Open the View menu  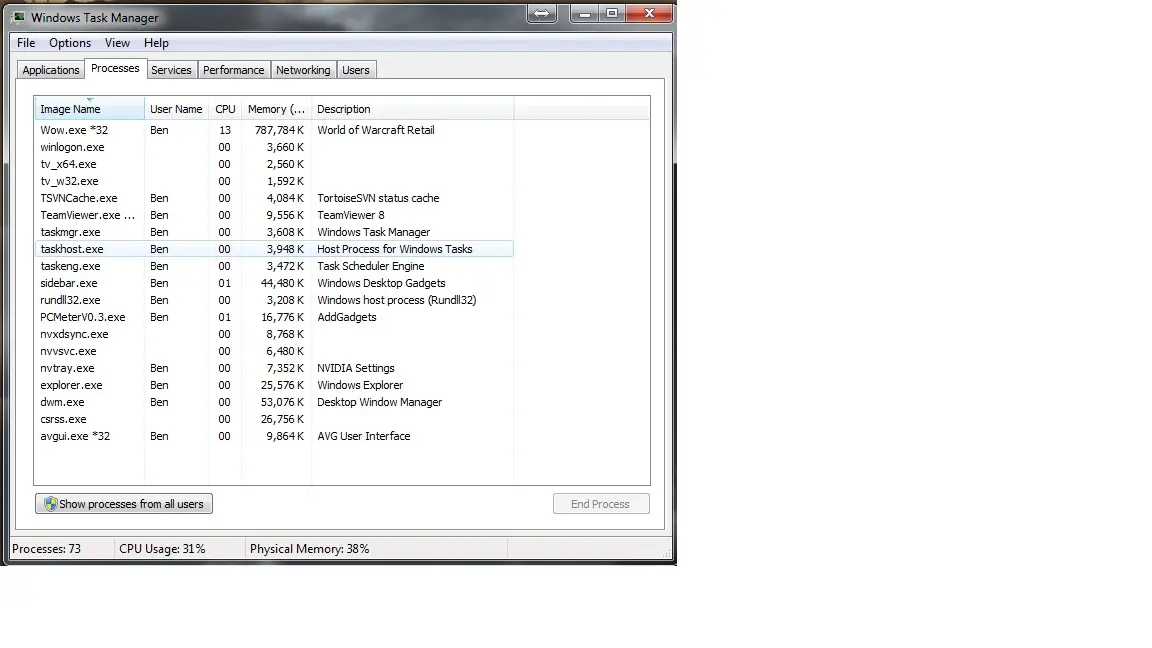117,43
